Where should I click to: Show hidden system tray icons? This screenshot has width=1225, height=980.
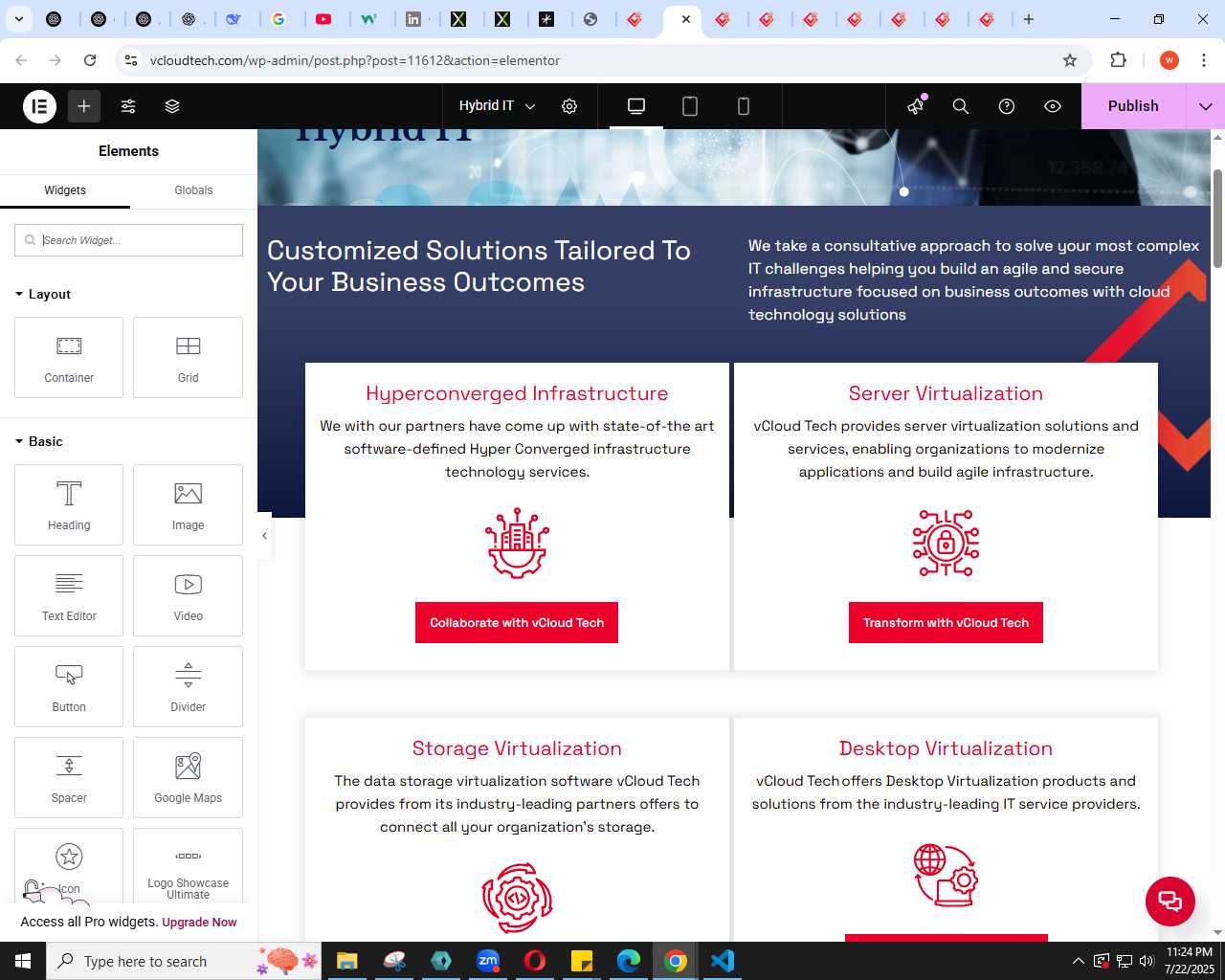coord(1079,961)
